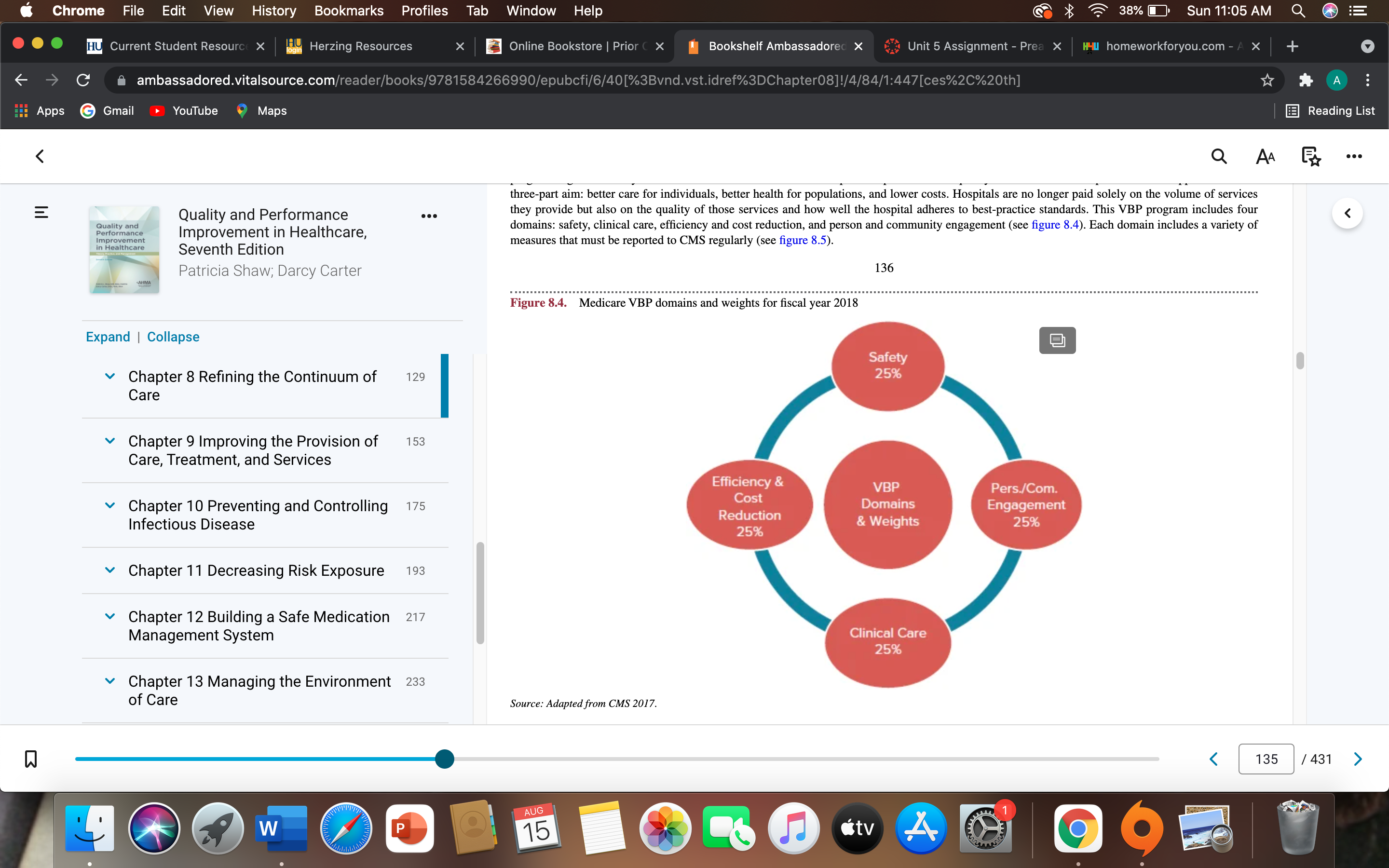Click the page number input field
This screenshot has height=868, width=1389.
(1266, 759)
